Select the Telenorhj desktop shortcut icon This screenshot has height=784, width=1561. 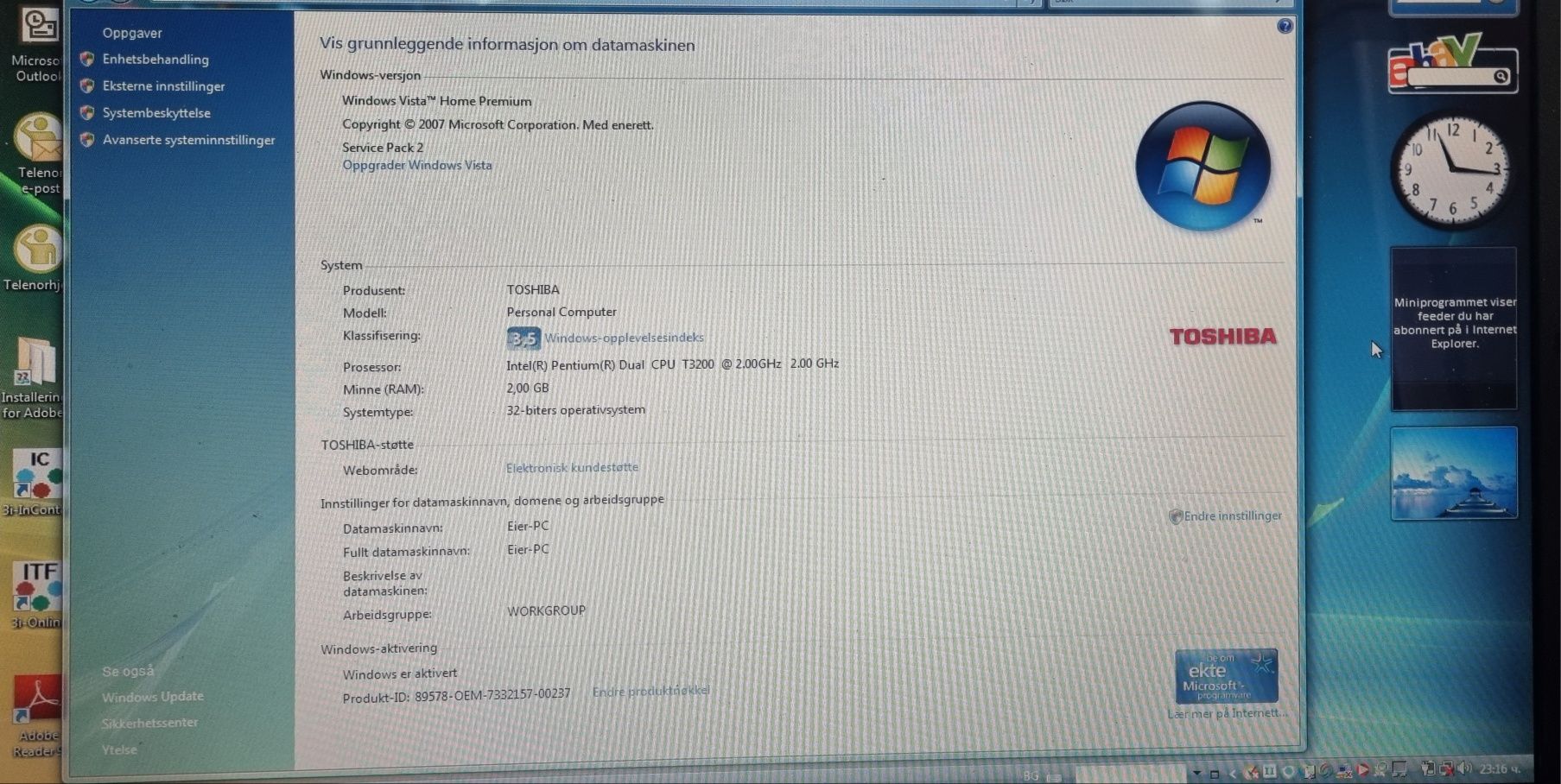pos(35,259)
